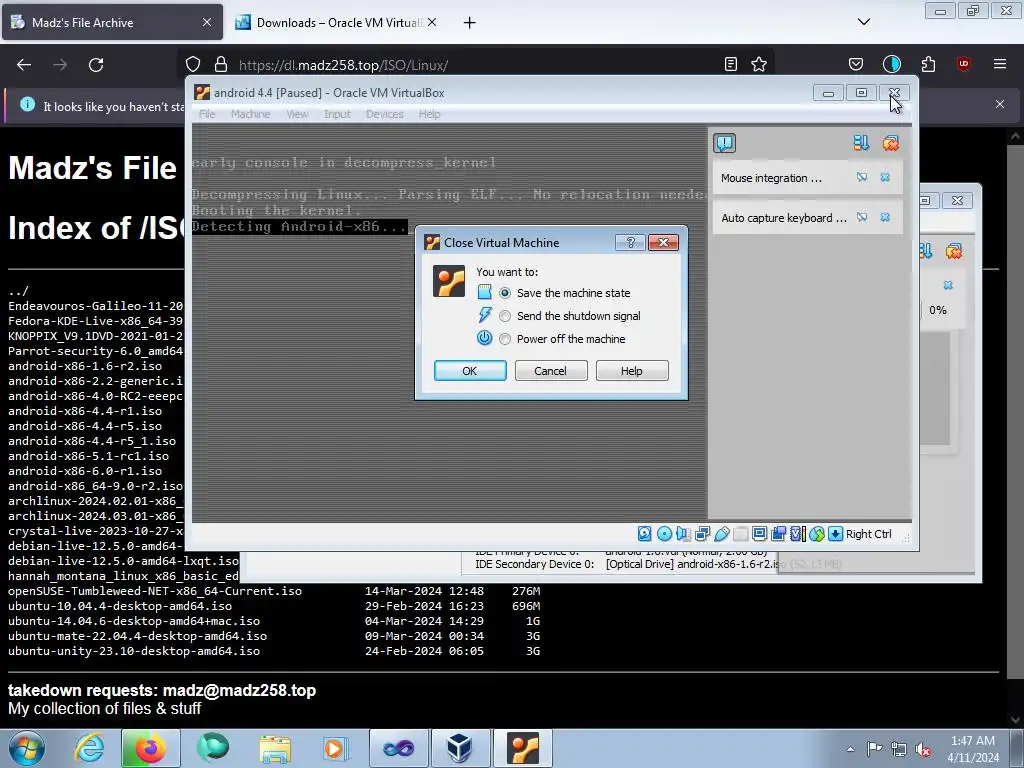Open Windows Explorer folder in taskbar
The height and width of the screenshot is (768, 1024).
click(275, 748)
